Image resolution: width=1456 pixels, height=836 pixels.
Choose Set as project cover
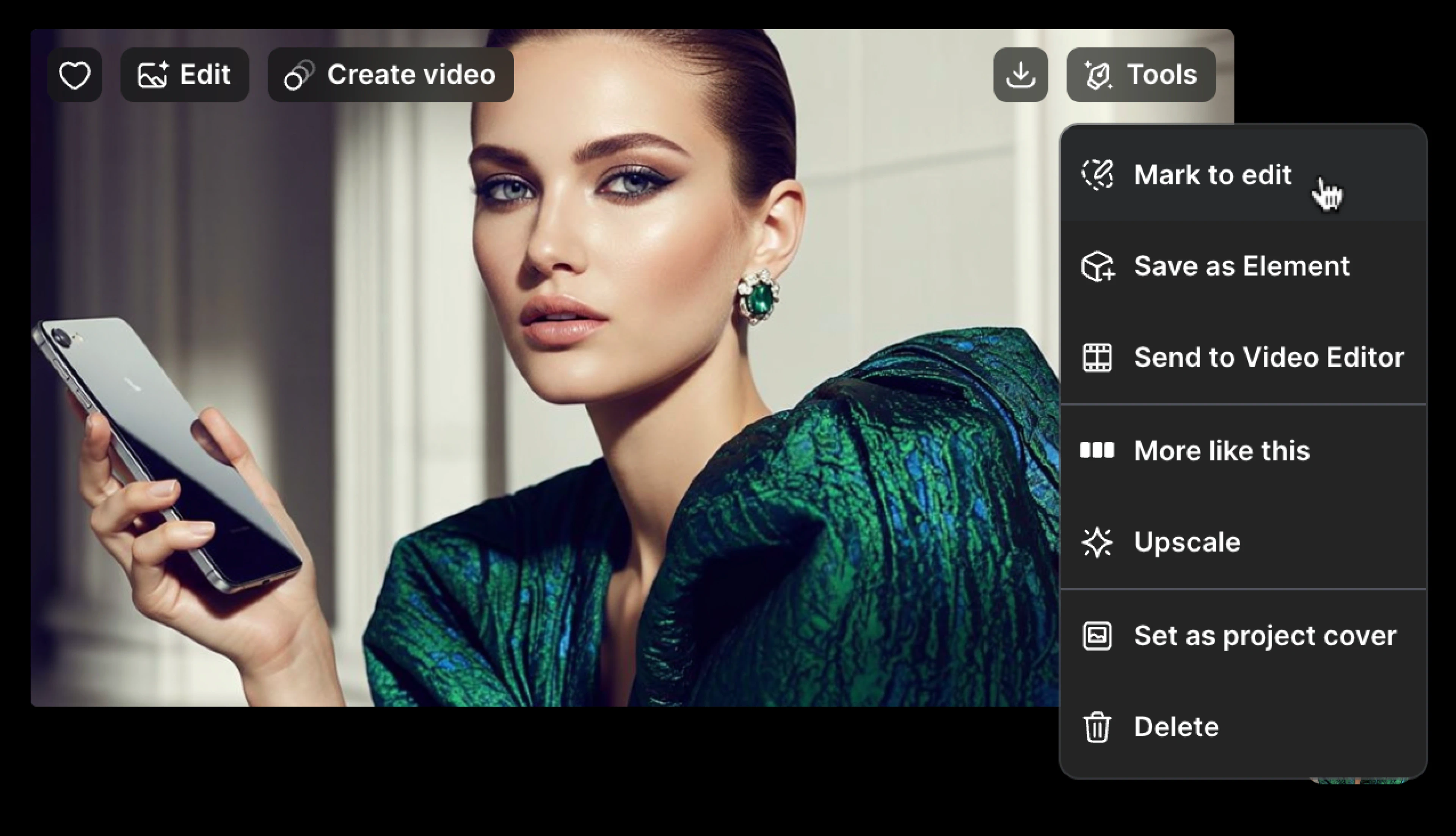point(1264,636)
